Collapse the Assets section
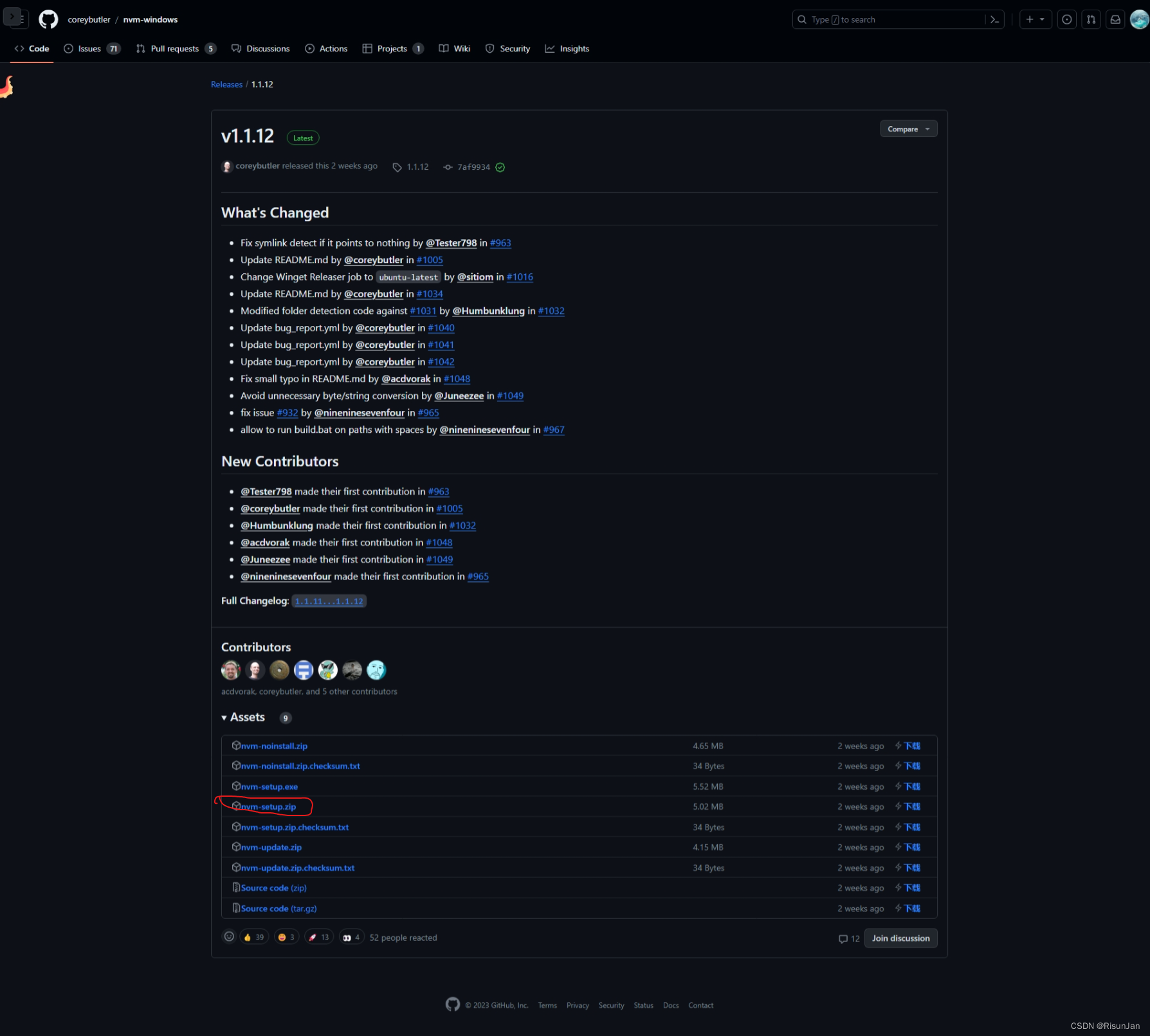1150x1036 pixels. [243, 717]
